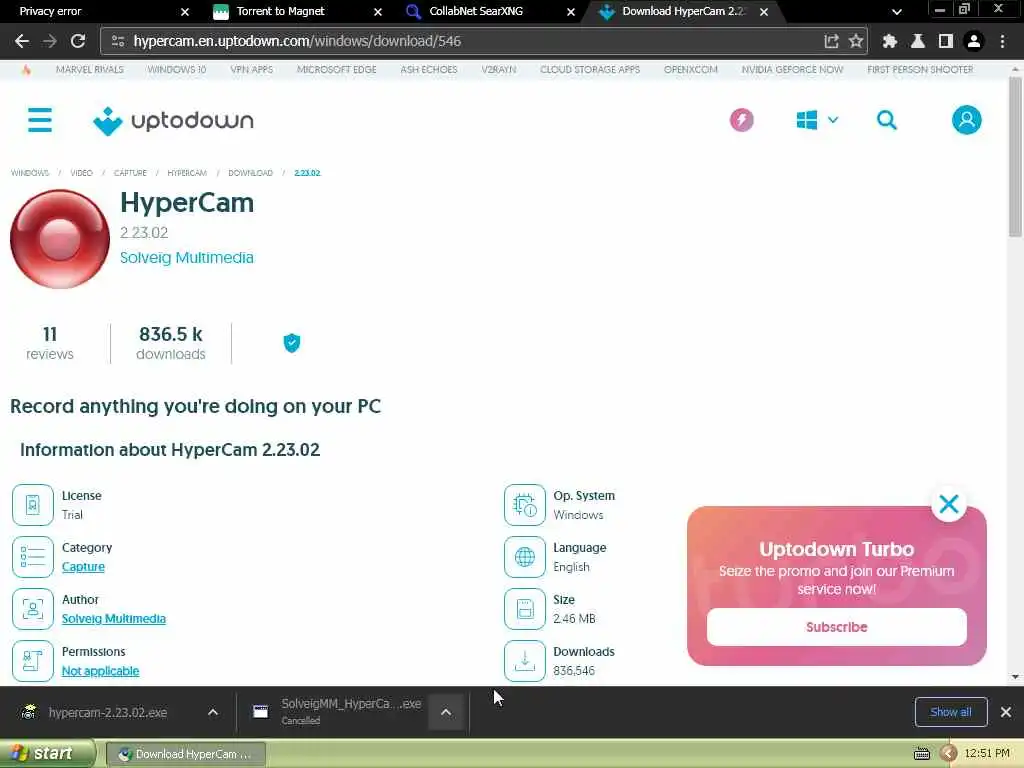1024x768 pixels.
Task: Reload the current page
Action: pyautogui.click(x=78, y=41)
